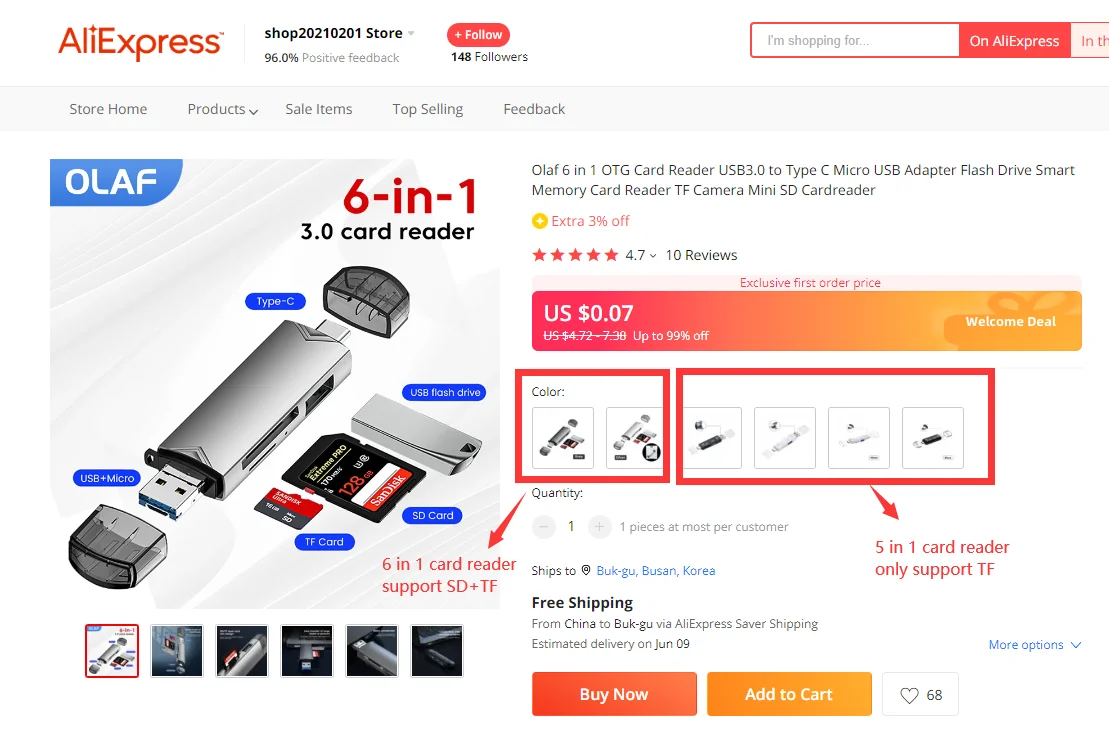The width and height of the screenshot is (1109, 736).
Task: Go to the Top Selling tab
Action: 428,109
